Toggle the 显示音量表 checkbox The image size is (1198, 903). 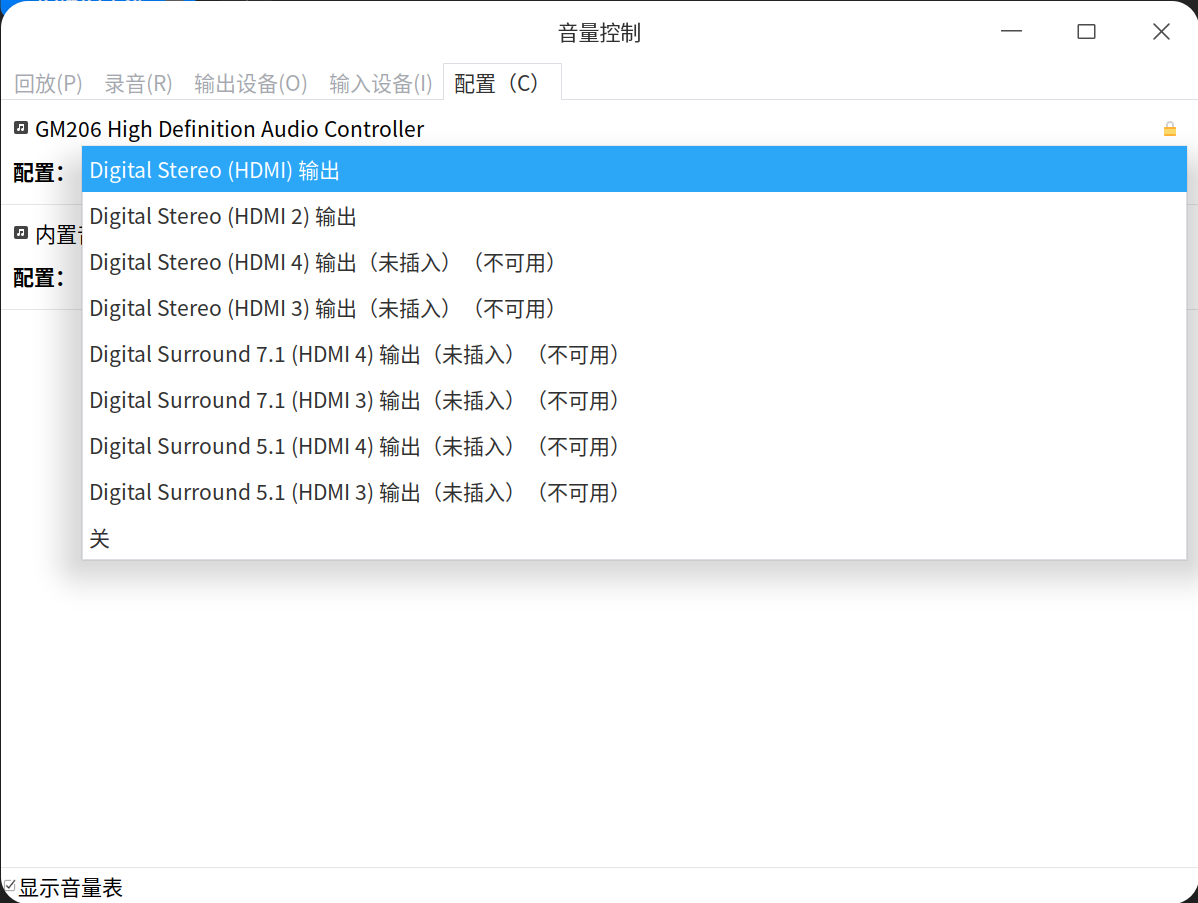9,886
